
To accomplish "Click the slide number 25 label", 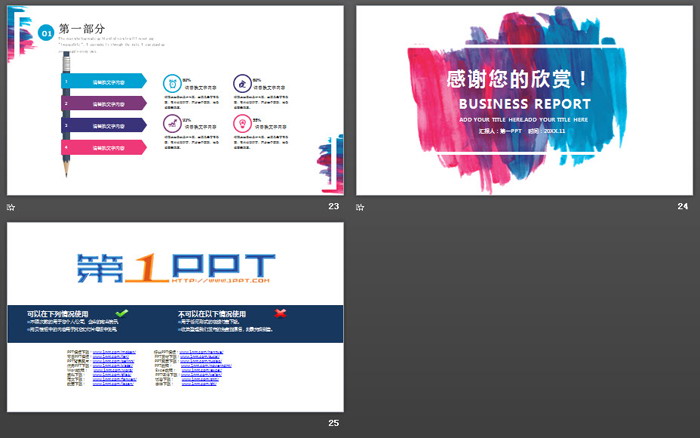I will pyautogui.click(x=334, y=423).
